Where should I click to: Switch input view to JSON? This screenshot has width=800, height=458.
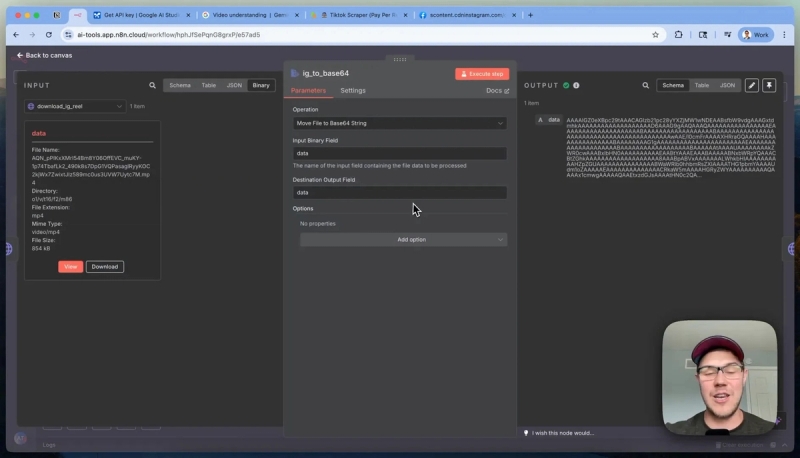coord(234,85)
